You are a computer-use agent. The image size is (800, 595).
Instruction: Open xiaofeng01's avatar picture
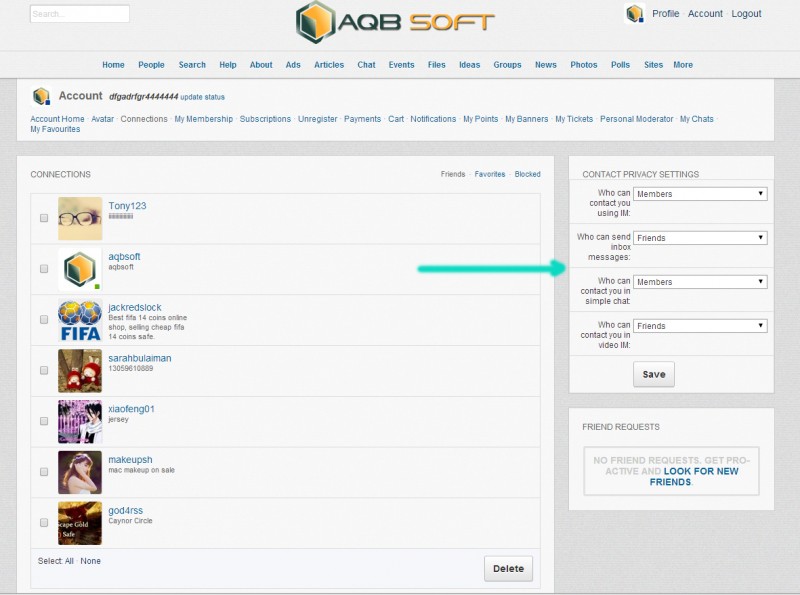click(x=80, y=422)
